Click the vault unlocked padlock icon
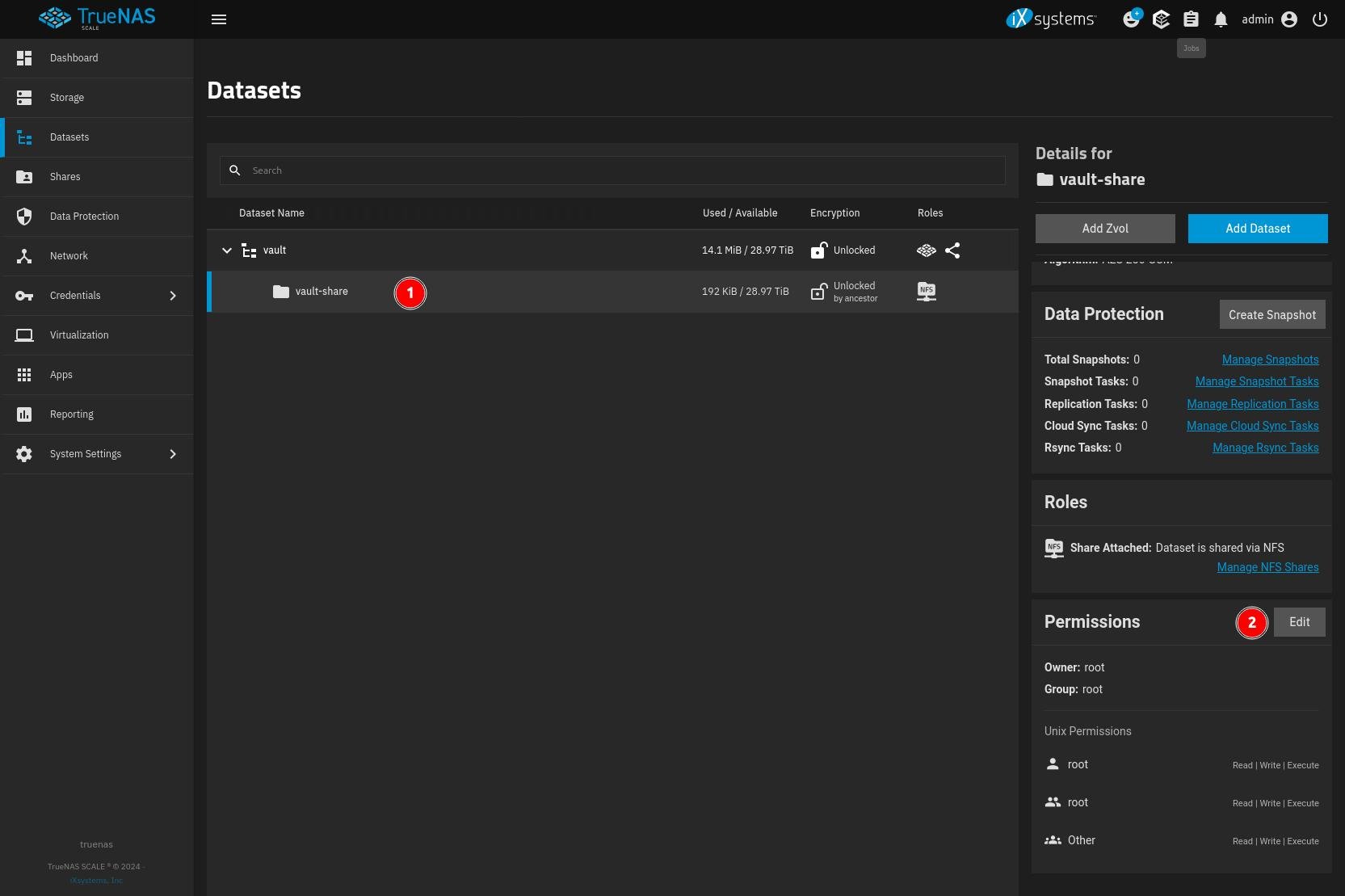Viewport: 1345px width, 896px height. pyautogui.click(x=819, y=250)
